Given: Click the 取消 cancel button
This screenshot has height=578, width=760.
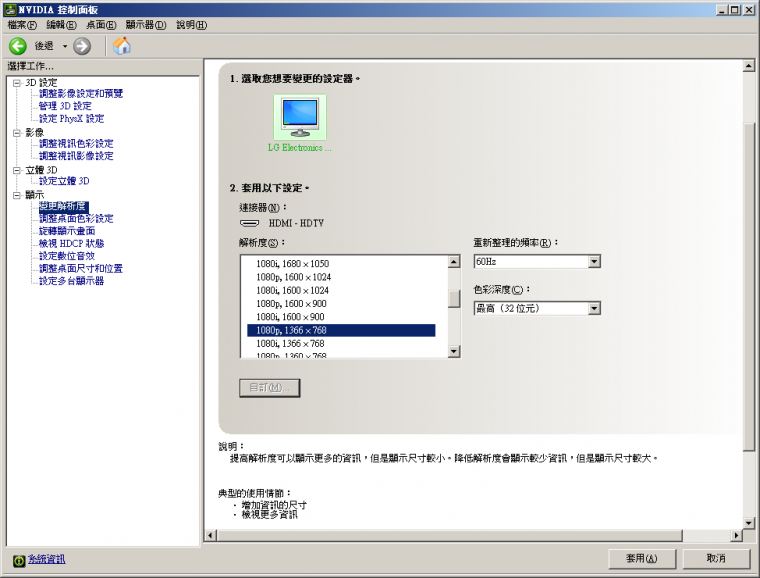Looking at the screenshot, I should [716, 559].
